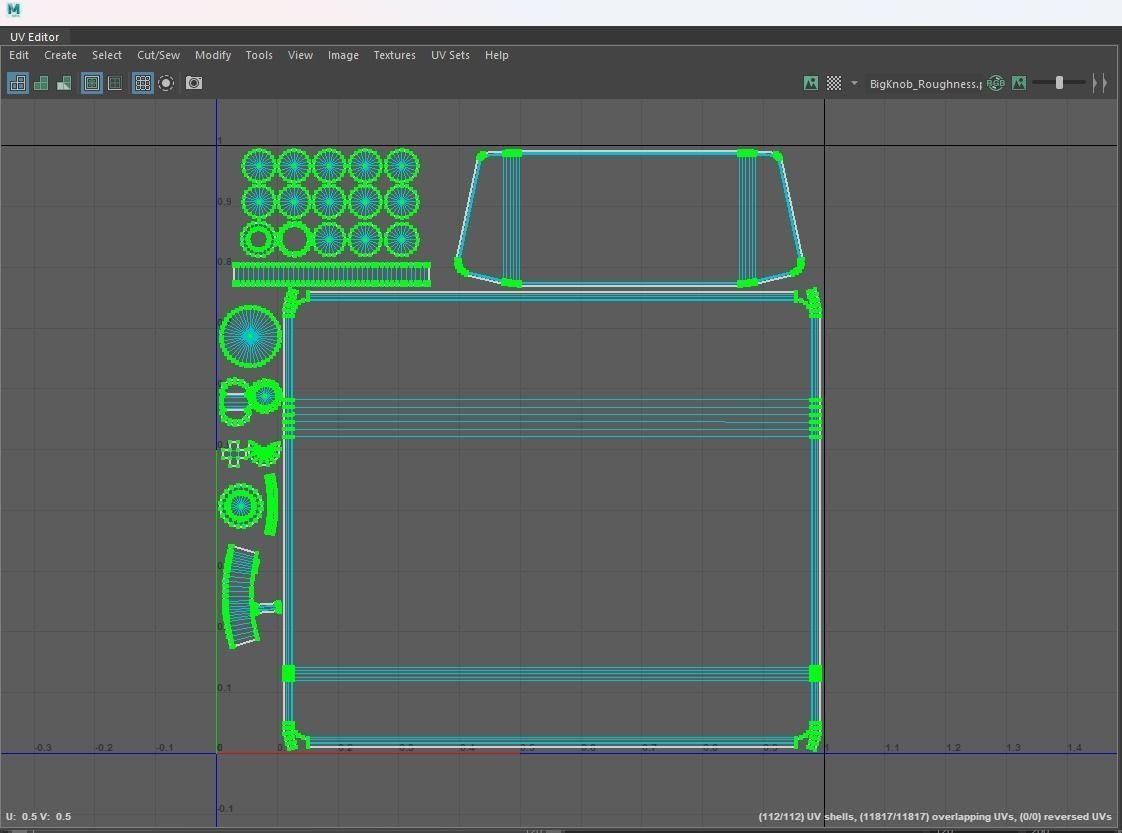Click the UV distortion shading icon
This screenshot has height=833, width=1122.
[x=64, y=83]
